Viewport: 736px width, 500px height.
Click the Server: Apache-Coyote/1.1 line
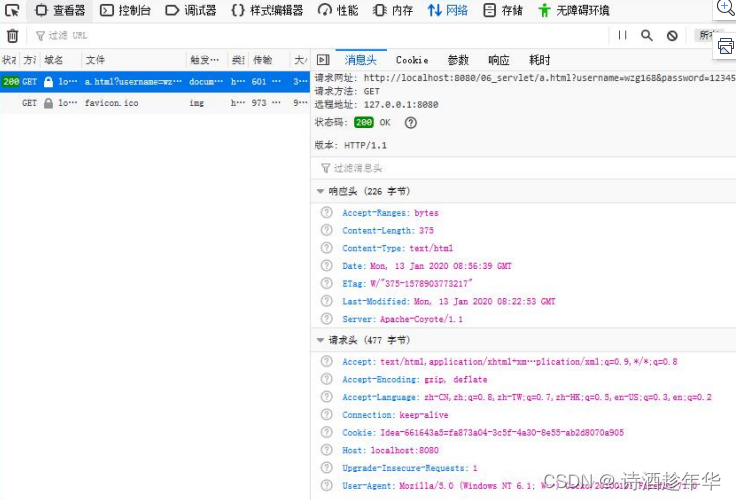pos(402,319)
